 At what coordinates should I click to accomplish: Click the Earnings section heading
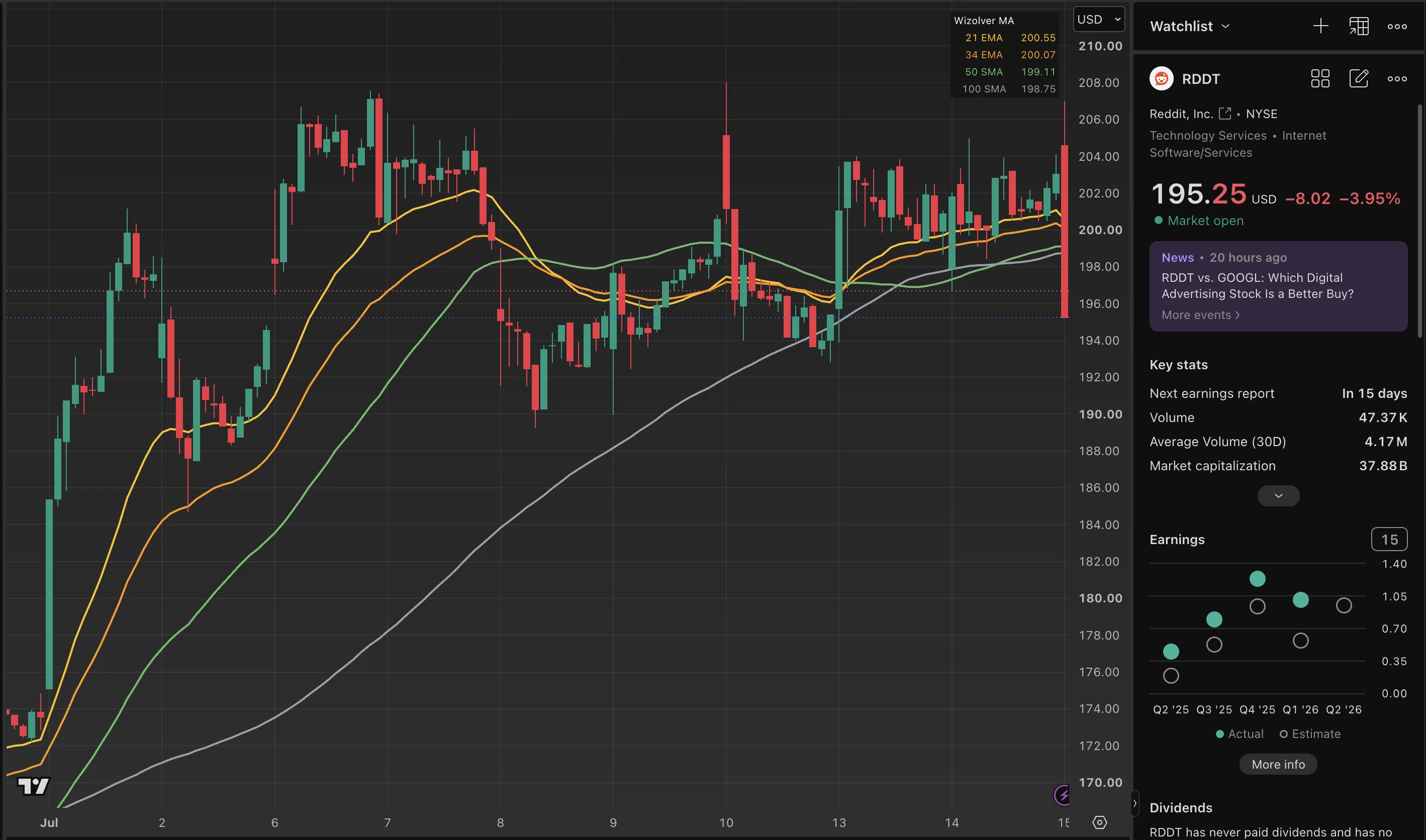pos(1177,540)
